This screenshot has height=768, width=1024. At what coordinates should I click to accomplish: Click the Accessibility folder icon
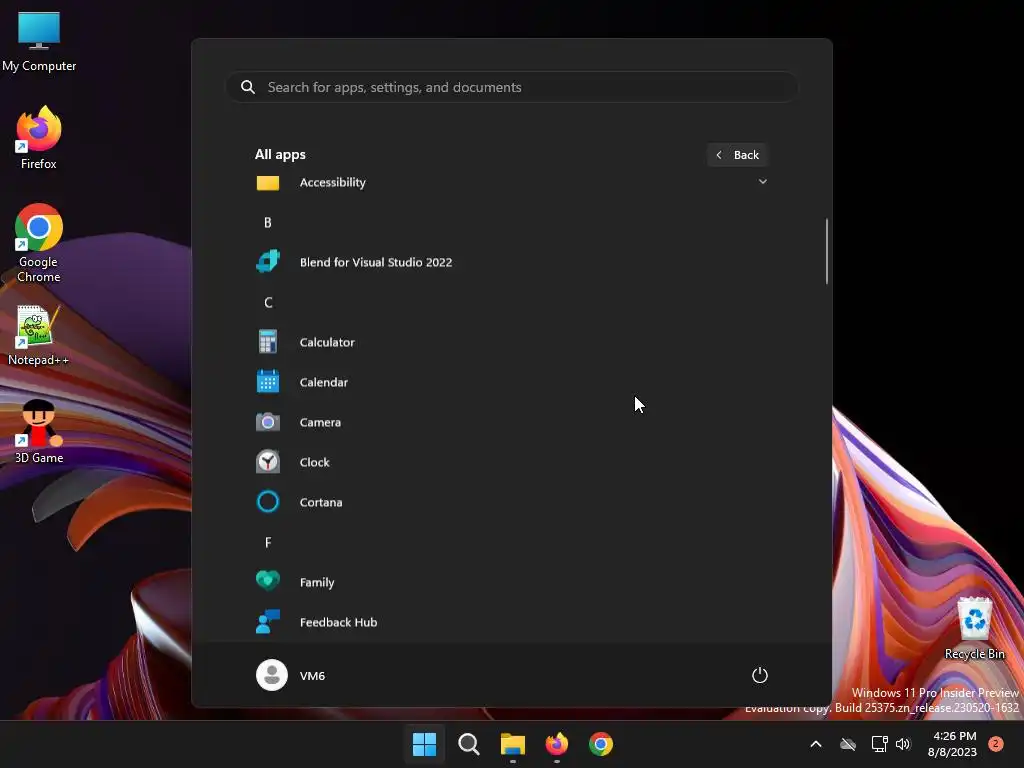click(268, 183)
